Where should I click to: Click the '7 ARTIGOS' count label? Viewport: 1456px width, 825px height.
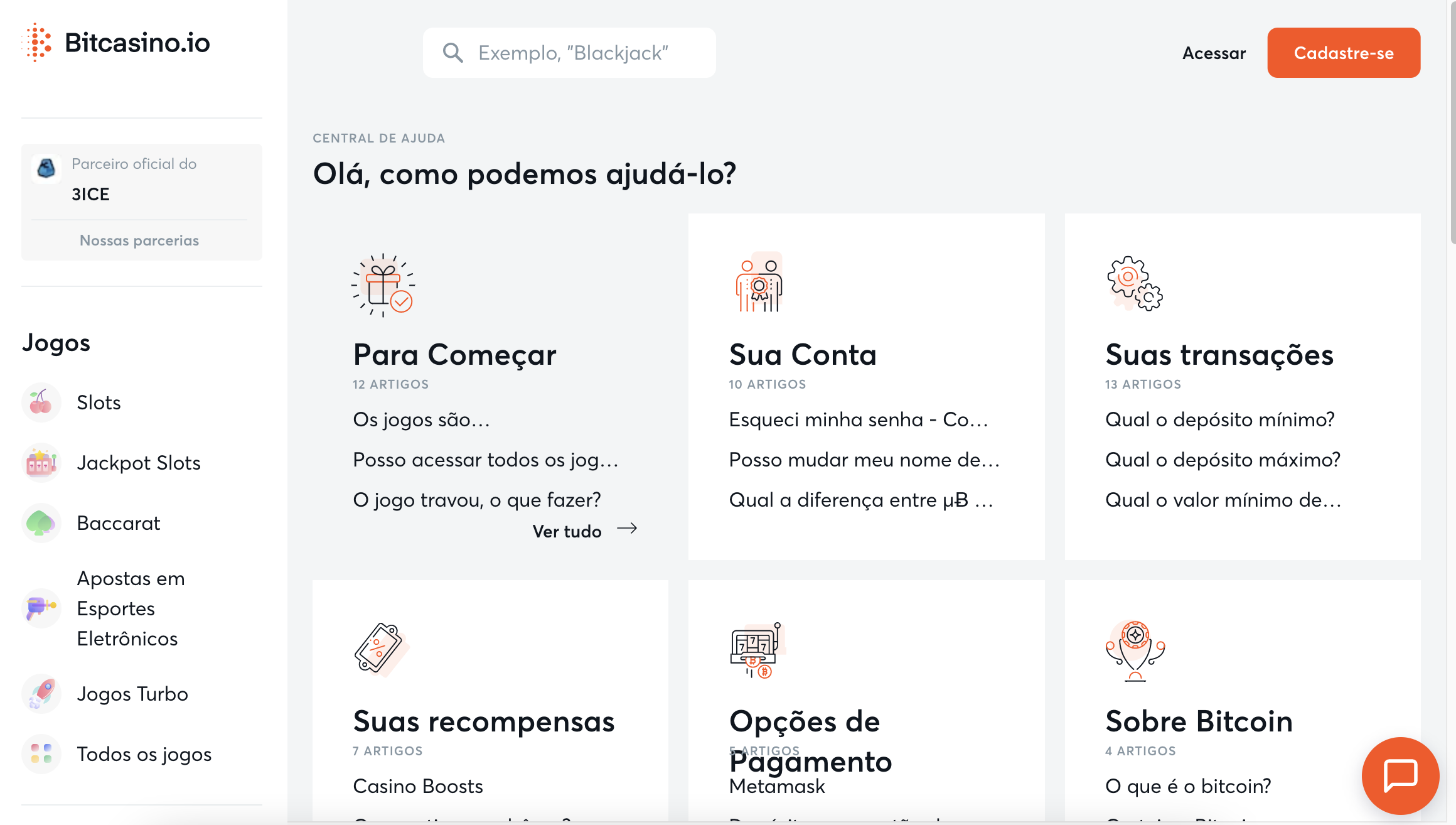click(x=387, y=751)
